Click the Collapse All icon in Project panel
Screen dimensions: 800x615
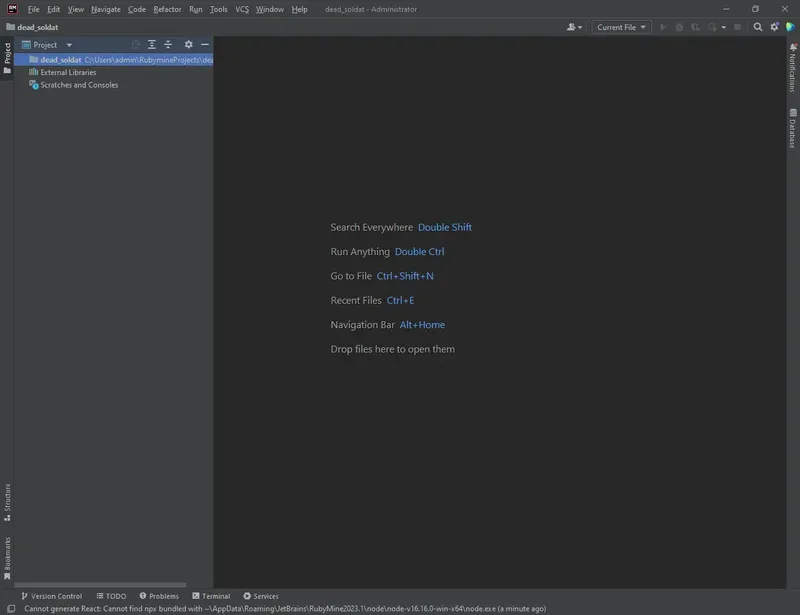click(167, 44)
